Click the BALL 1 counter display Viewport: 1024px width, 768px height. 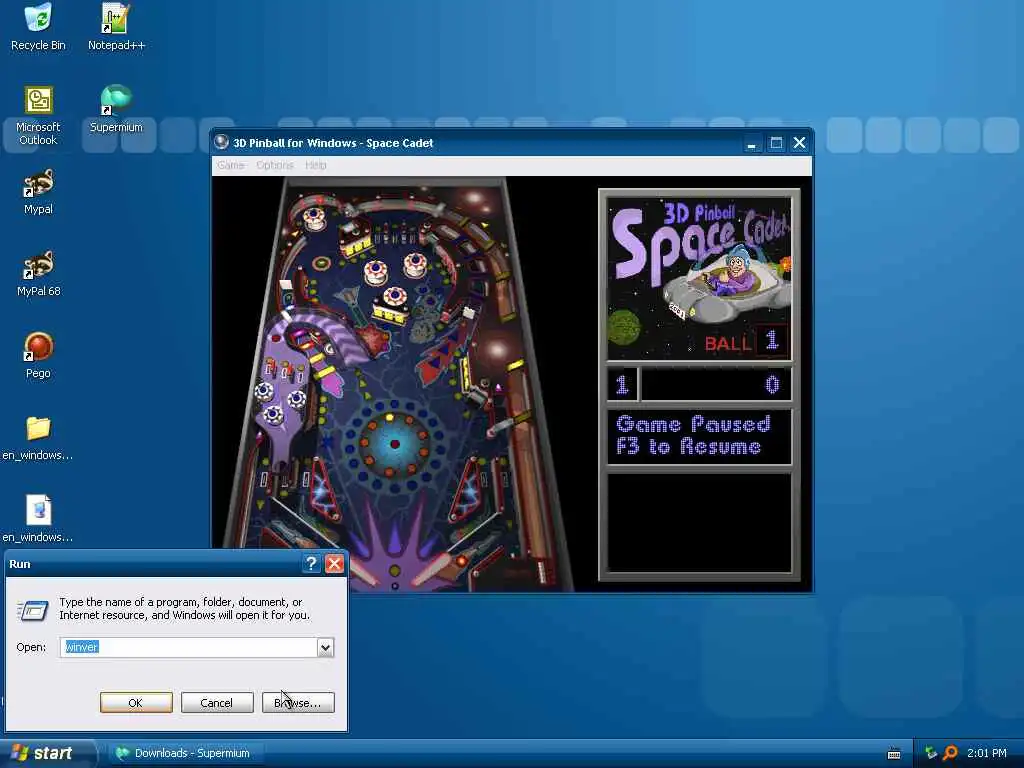point(746,342)
